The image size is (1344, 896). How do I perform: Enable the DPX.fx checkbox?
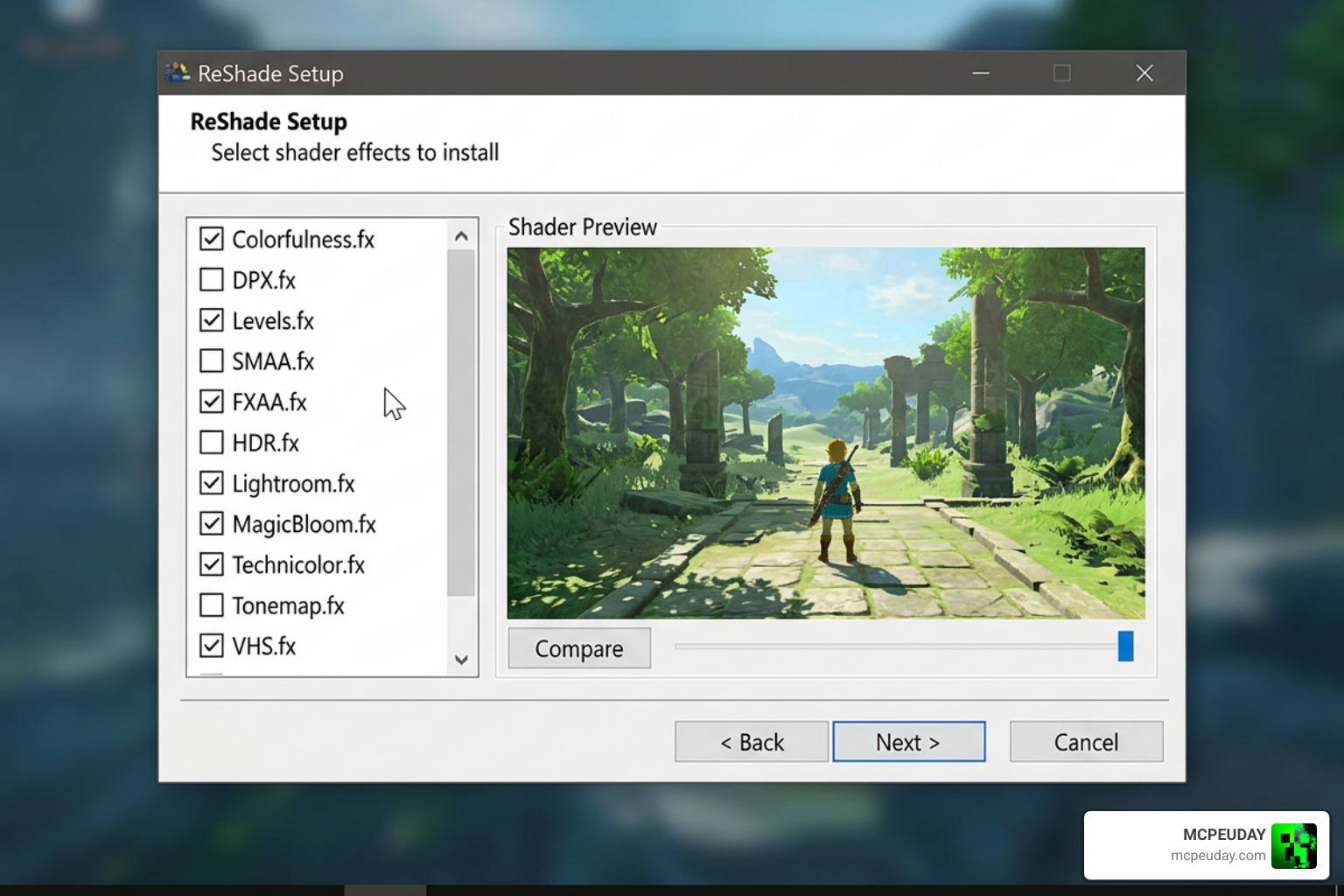click(x=211, y=279)
